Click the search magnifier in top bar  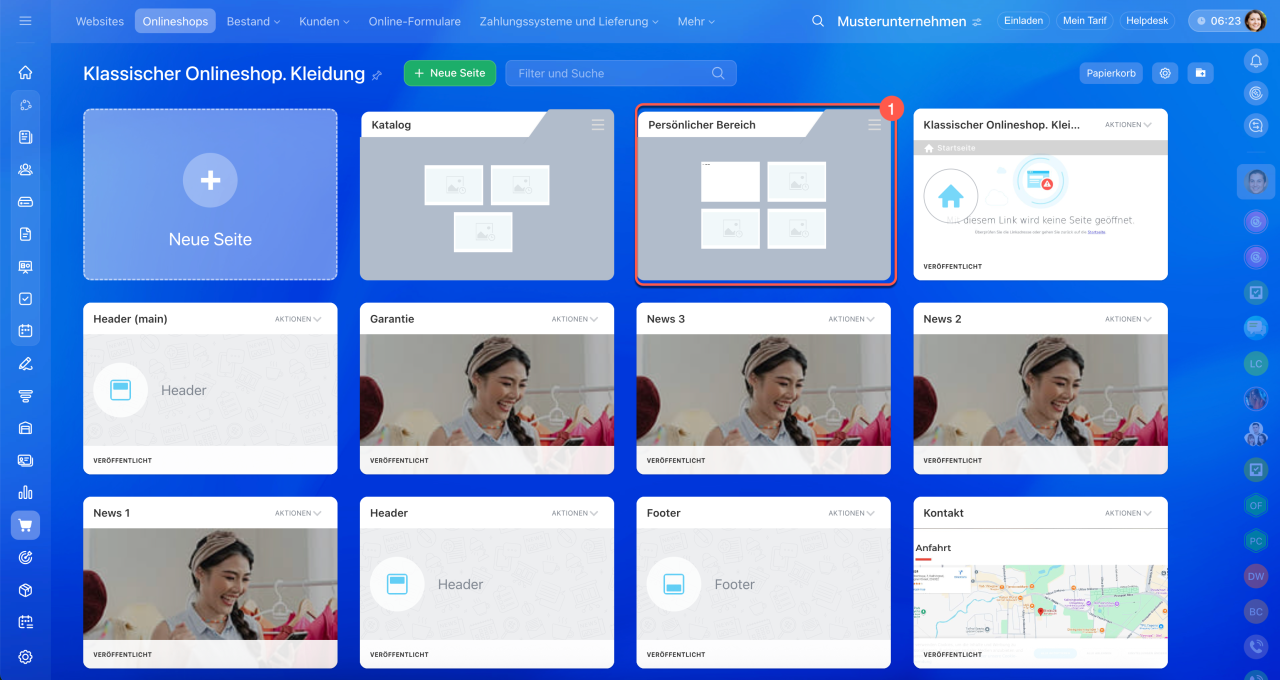818,21
